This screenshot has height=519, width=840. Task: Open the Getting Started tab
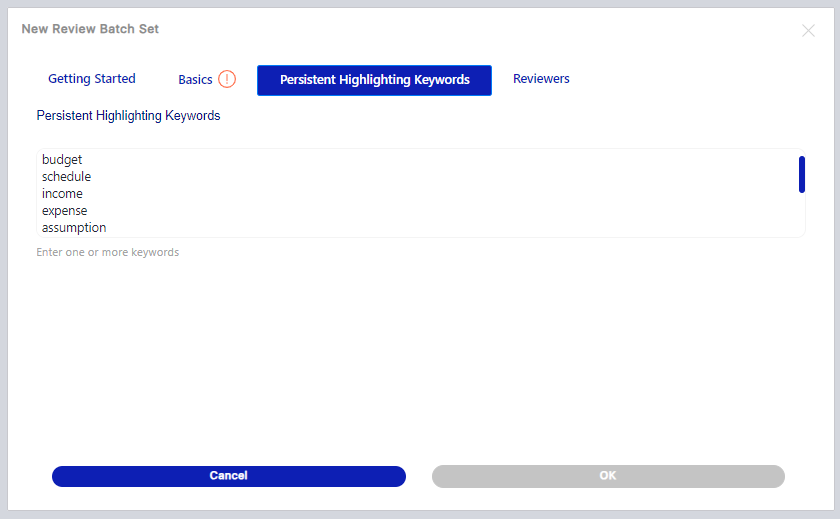point(92,79)
